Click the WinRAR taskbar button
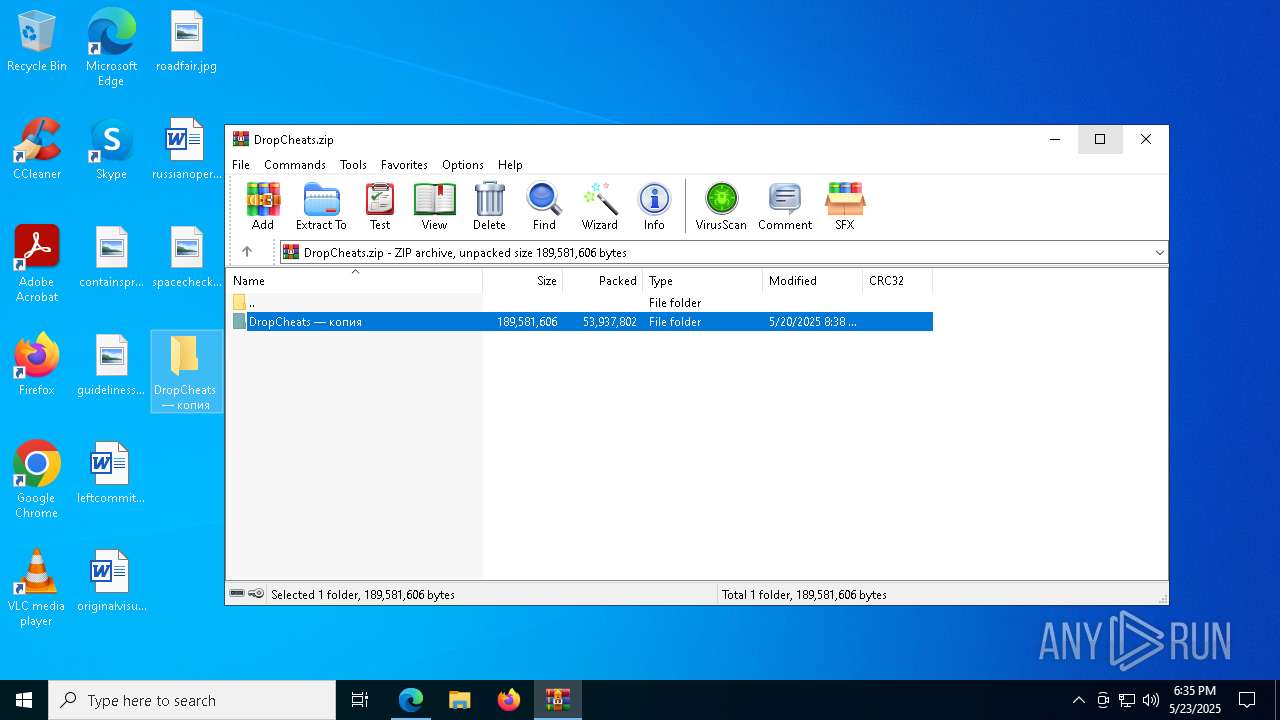Viewport: 1280px width, 720px height. tap(558, 700)
